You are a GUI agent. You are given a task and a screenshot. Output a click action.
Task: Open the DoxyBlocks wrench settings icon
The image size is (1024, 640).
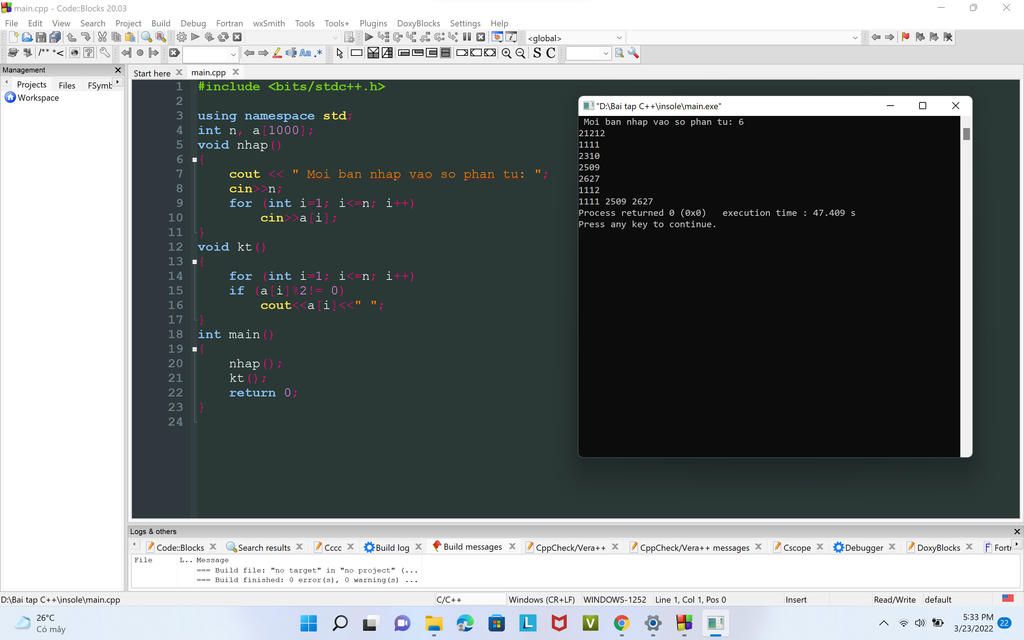coord(104,53)
